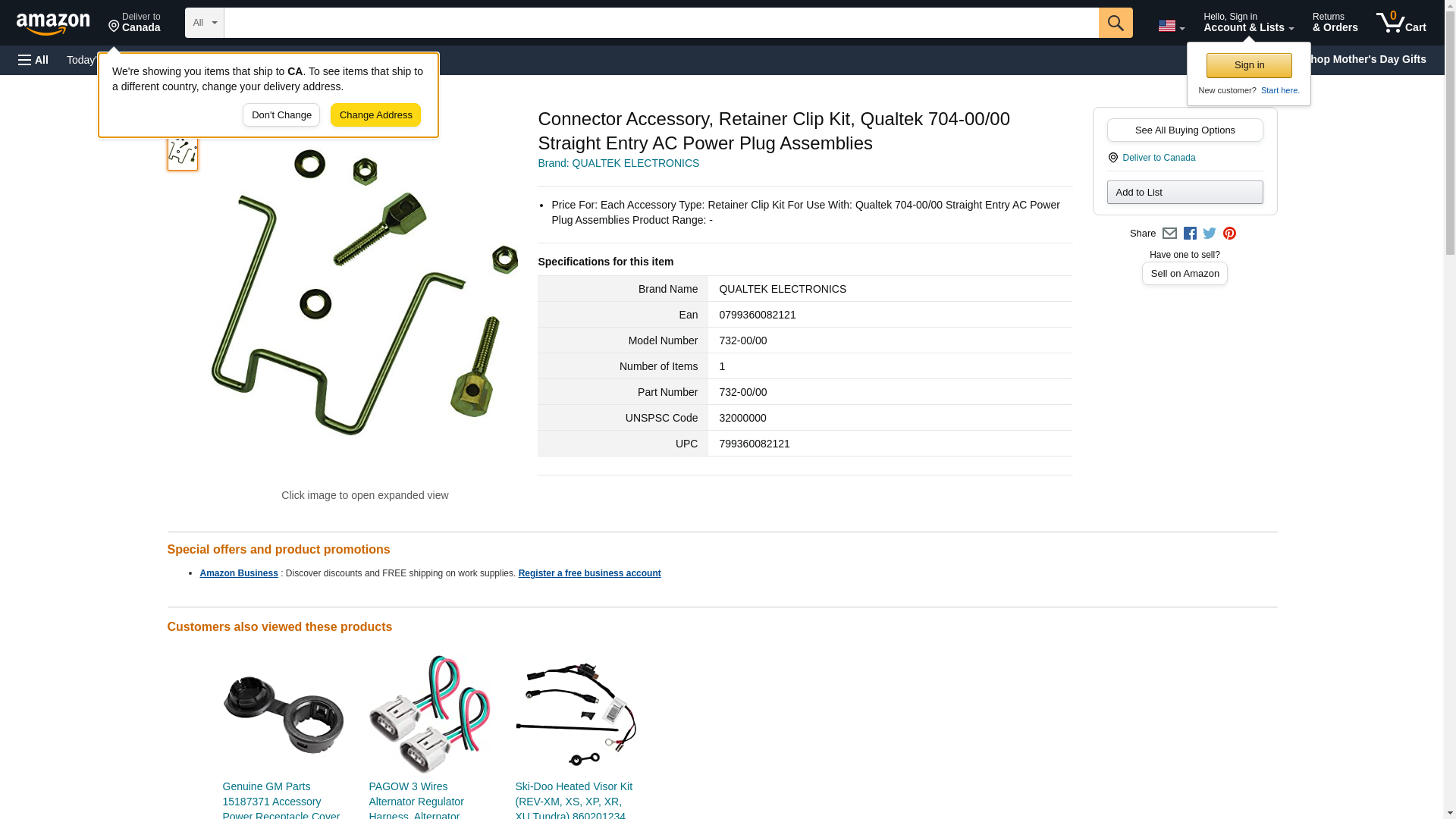Viewport: 1456px width, 819px height.
Task: Expand the All search category dropdown
Action: pos(205,23)
